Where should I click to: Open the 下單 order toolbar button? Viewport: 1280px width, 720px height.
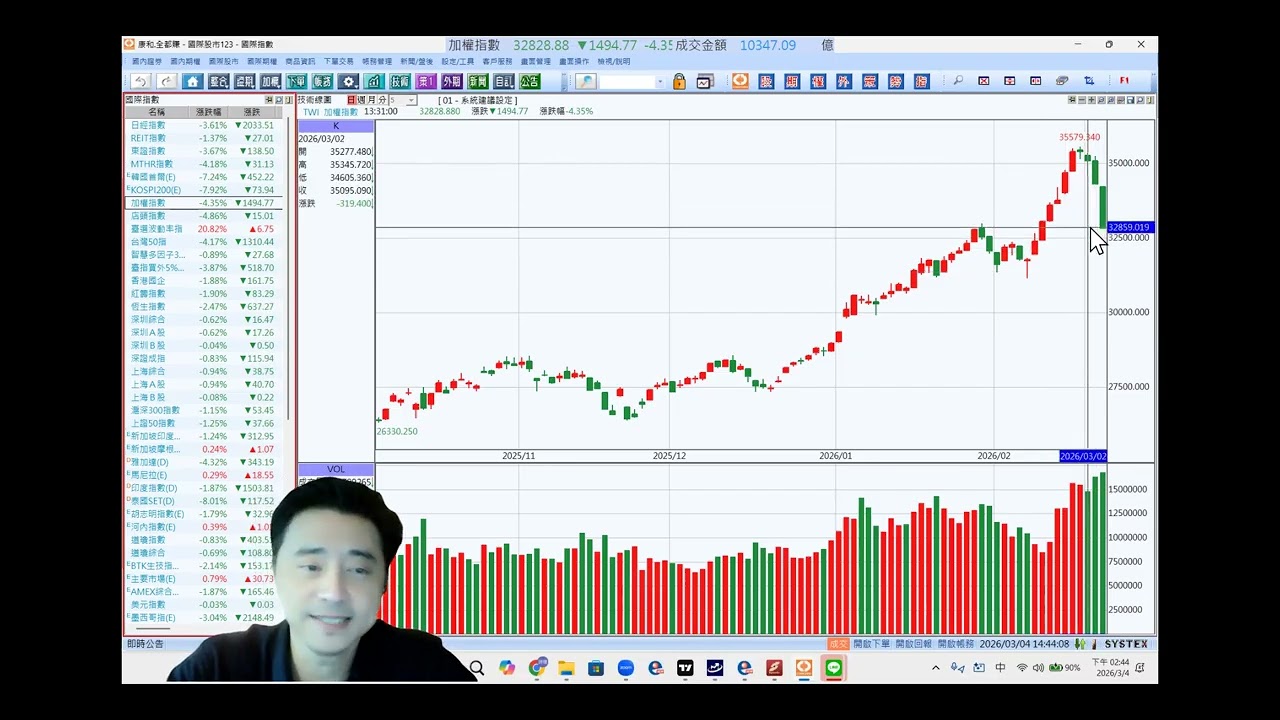297,81
